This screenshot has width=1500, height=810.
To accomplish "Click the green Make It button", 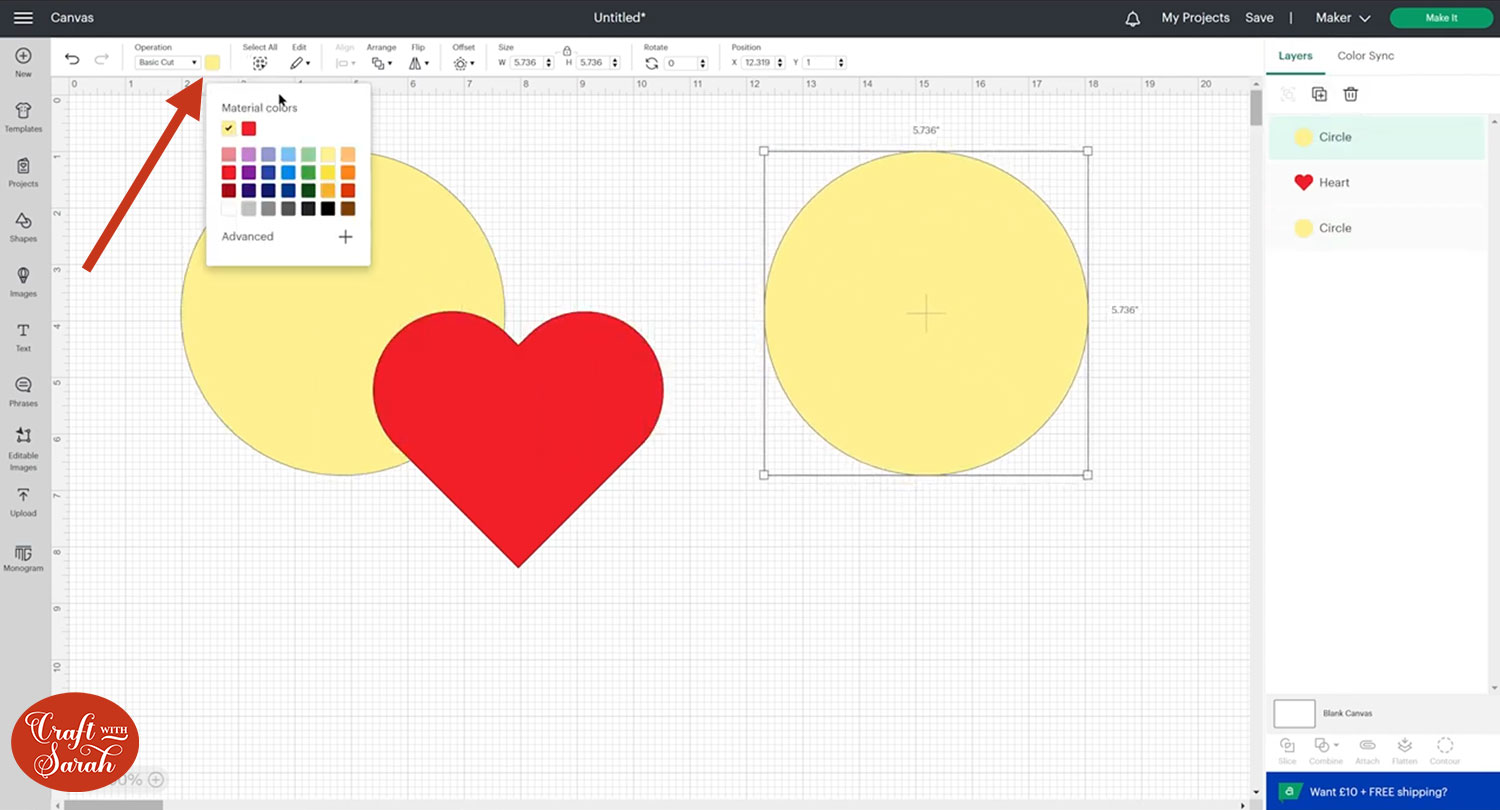I will coord(1440,18).
